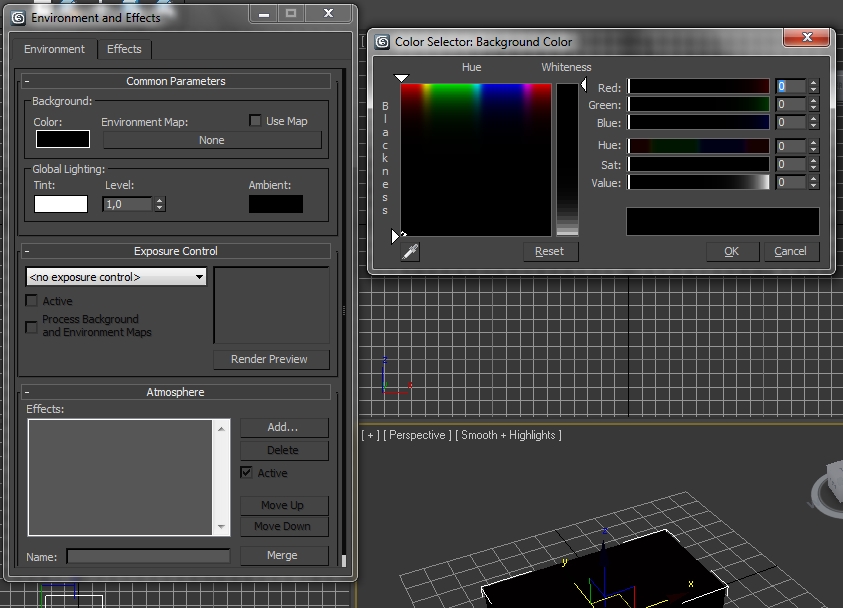Switch to the Effects tab
The image size is (843, 608).
pyautogui.click(x=124, y=49)
